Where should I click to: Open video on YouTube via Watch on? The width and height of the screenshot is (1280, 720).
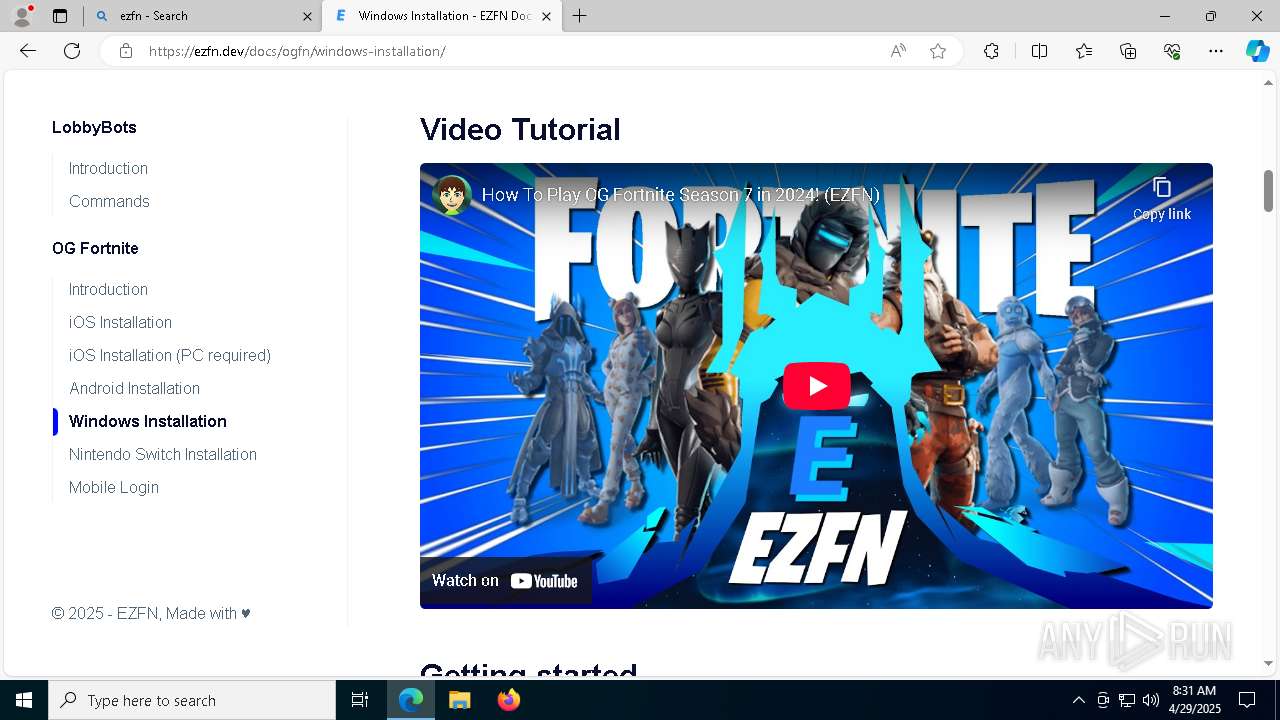coord(505,580)
